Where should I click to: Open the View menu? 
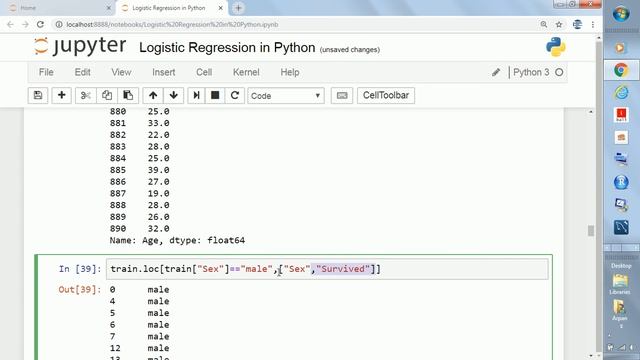point(121,72)
